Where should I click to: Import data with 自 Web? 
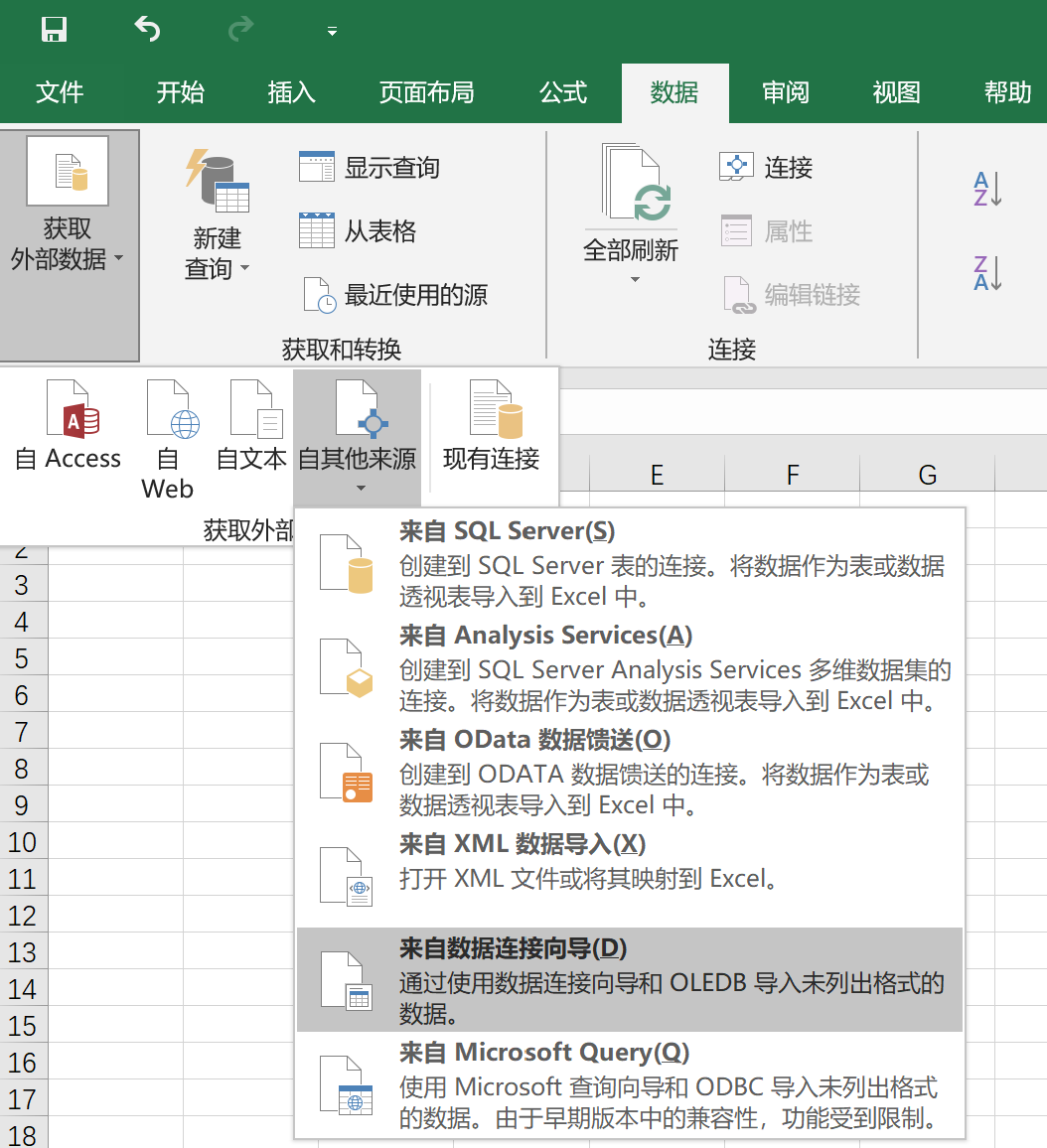coord(169,439)
